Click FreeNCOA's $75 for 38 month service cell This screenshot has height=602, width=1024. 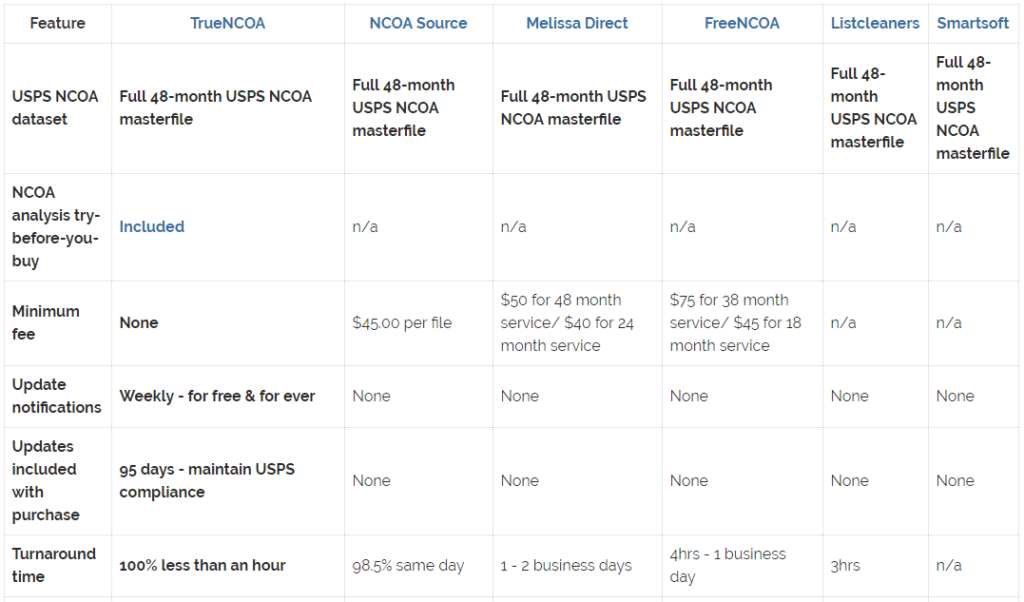tap(733, 322)
